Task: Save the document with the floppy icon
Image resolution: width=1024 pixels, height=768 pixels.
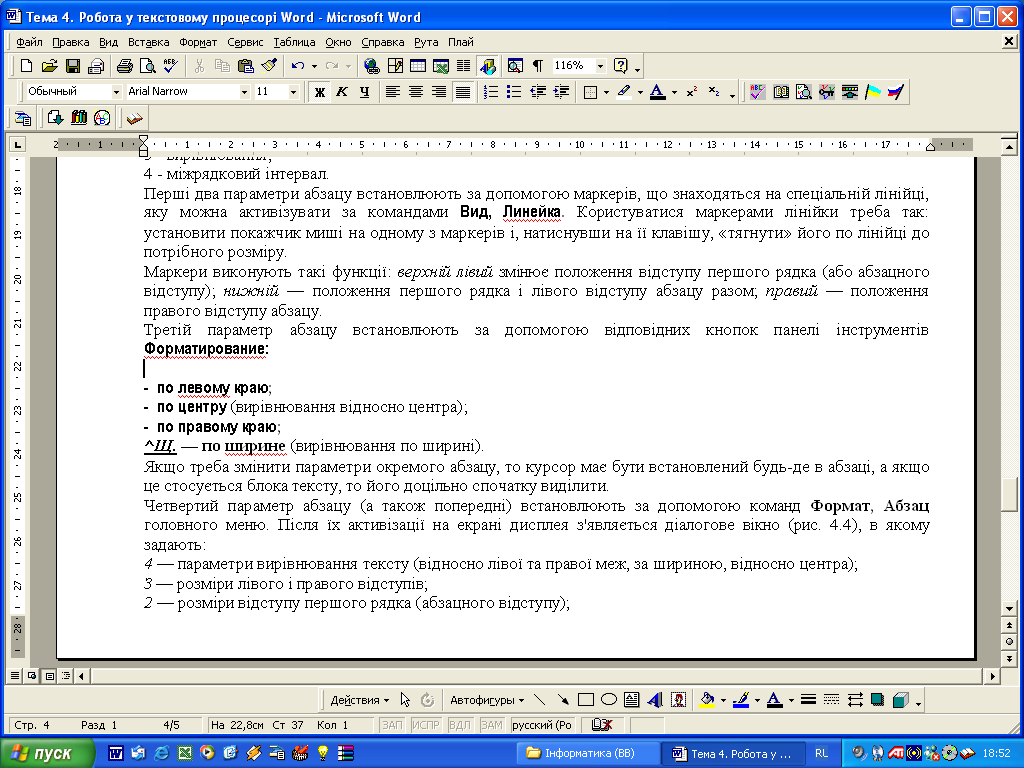Action: [72, 66]
